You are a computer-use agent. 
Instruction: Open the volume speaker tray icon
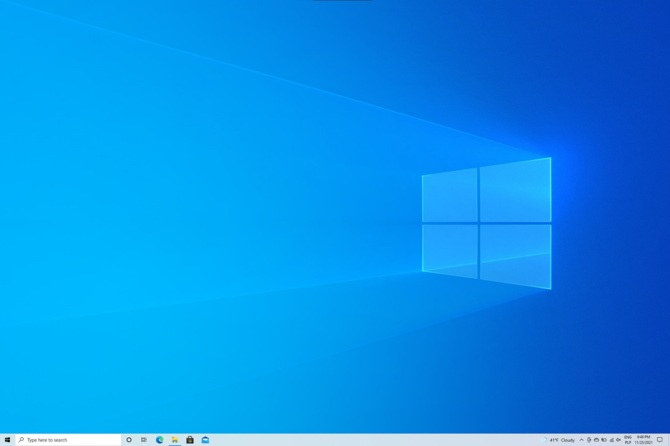coord(618,440)
